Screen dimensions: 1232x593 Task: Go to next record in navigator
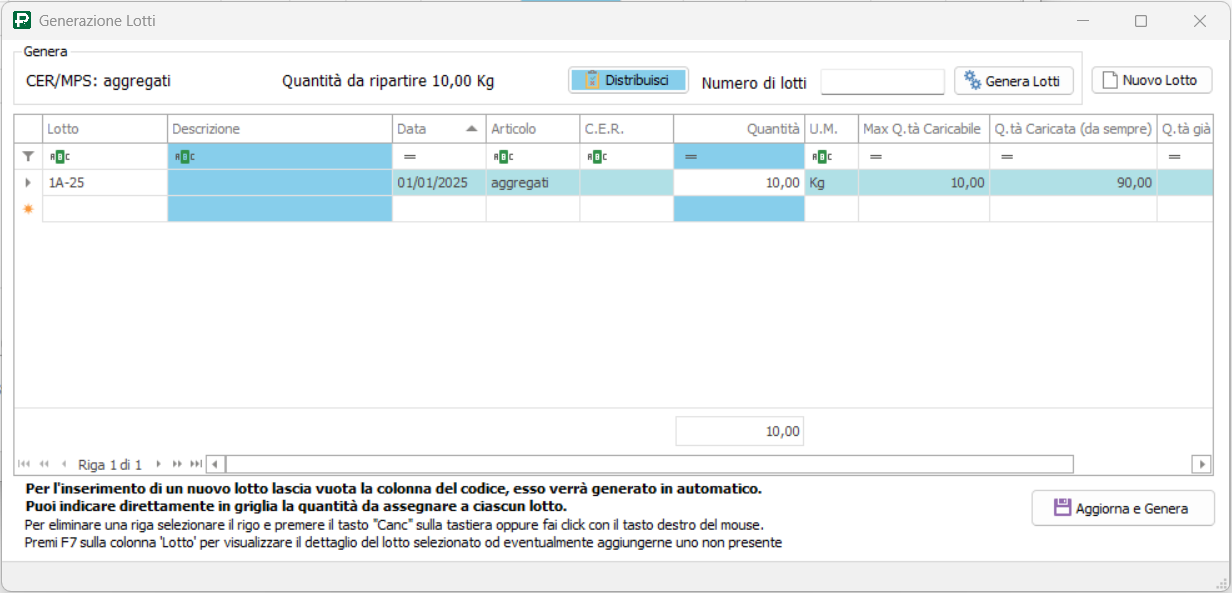click(158, 464)
